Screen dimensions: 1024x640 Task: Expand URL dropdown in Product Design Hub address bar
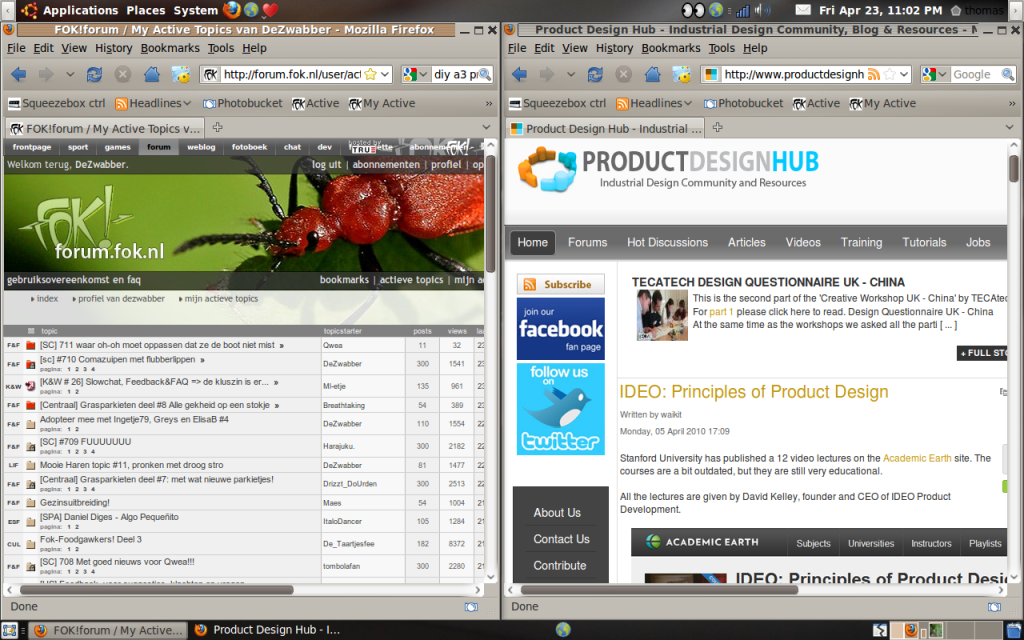(x=904, y=74)
